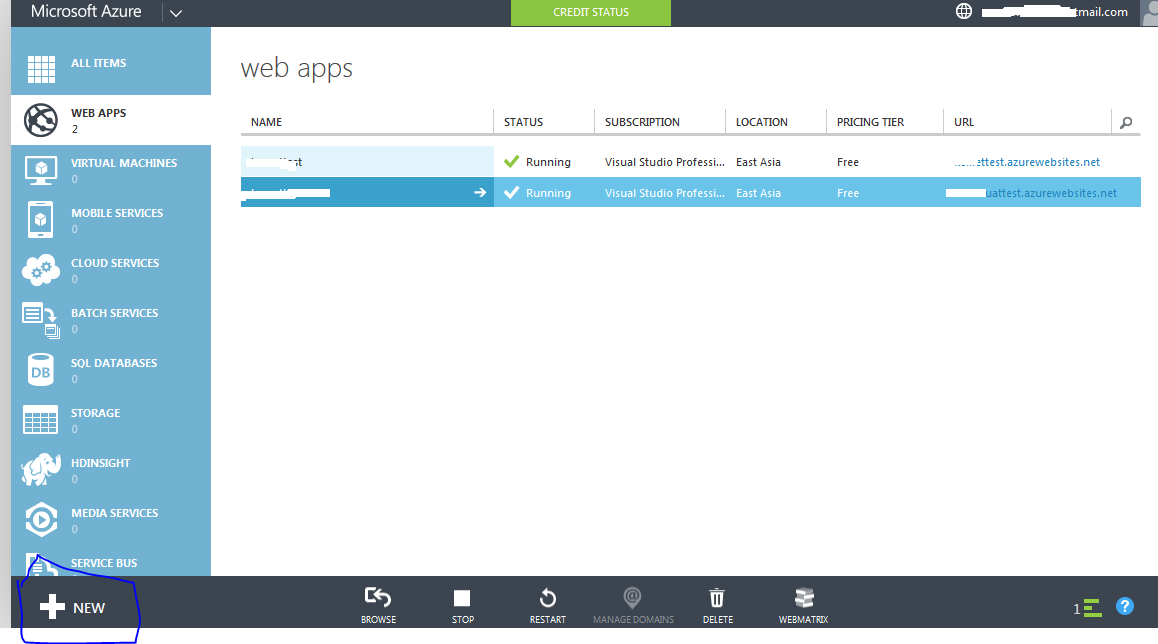
Task: Click the account email in the header
Action: (1055, 12)
